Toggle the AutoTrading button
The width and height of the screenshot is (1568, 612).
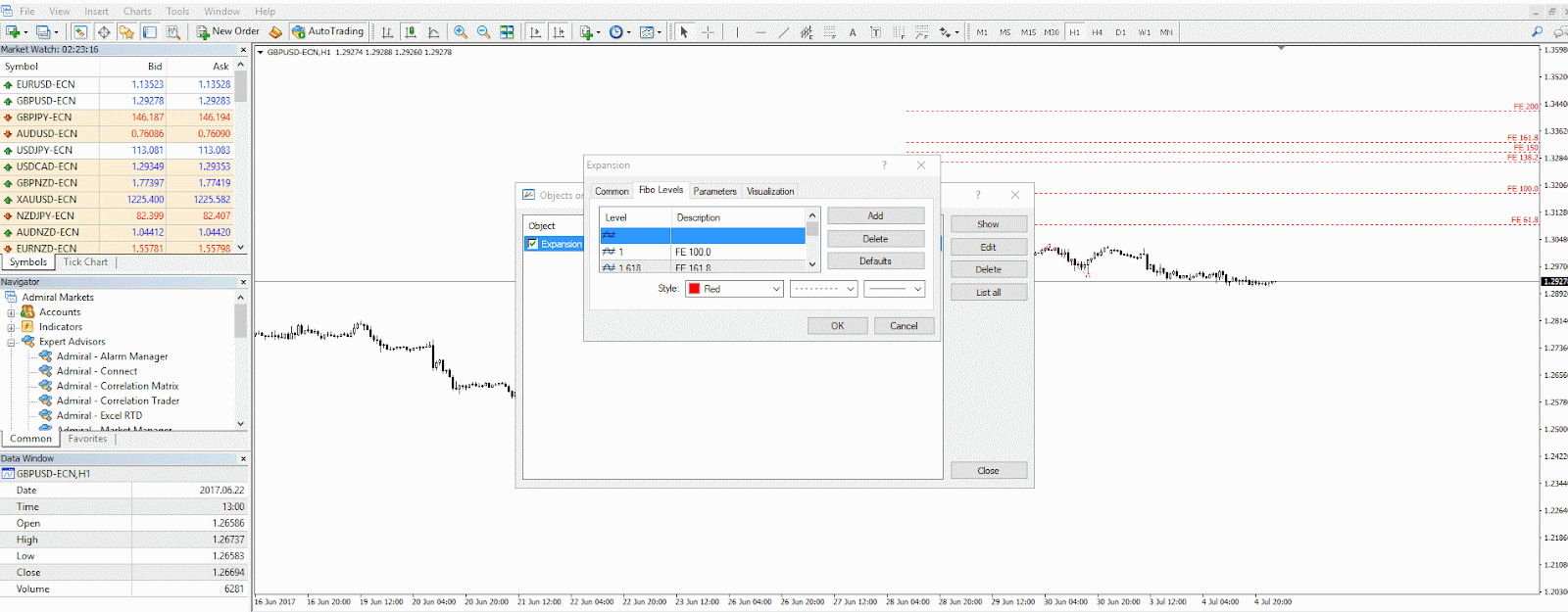point(328,32)
